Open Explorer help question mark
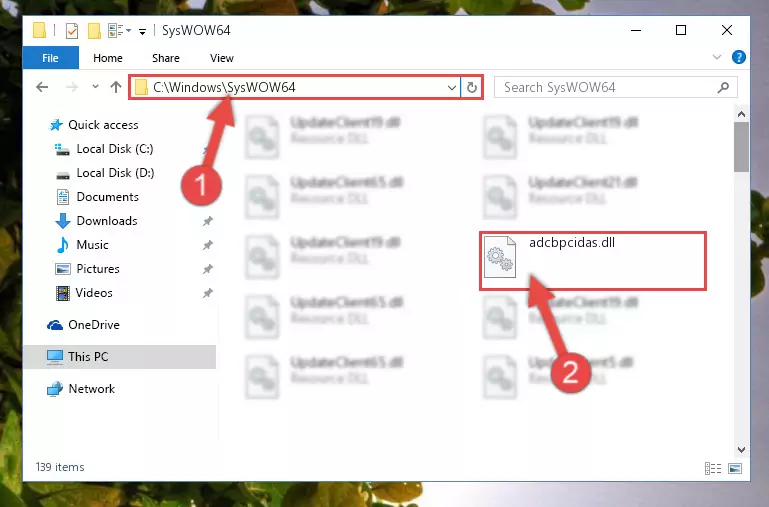 coord(739,57)
